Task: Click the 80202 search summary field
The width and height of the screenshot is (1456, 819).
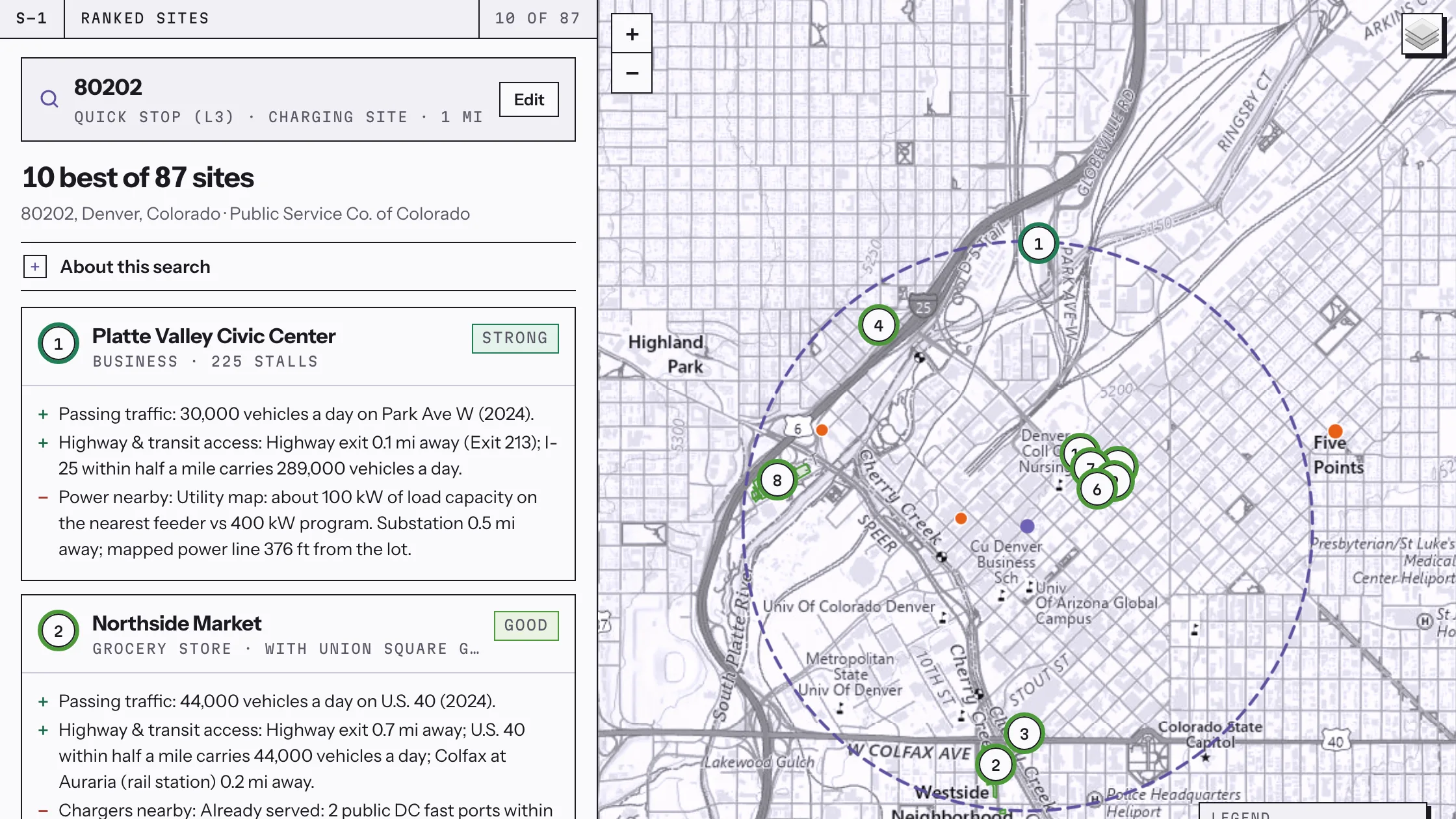Action: pyautogui.click(x=298, y=99)
